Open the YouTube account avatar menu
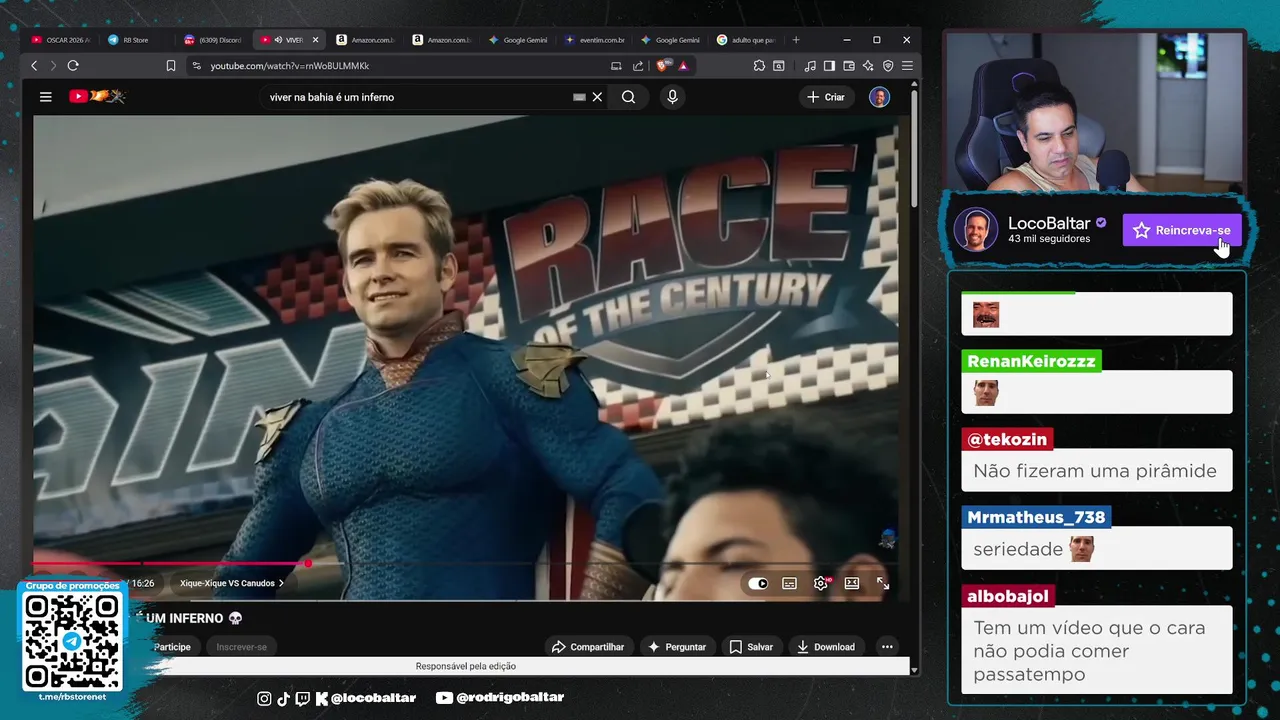1280x720 pixels. 879,97
